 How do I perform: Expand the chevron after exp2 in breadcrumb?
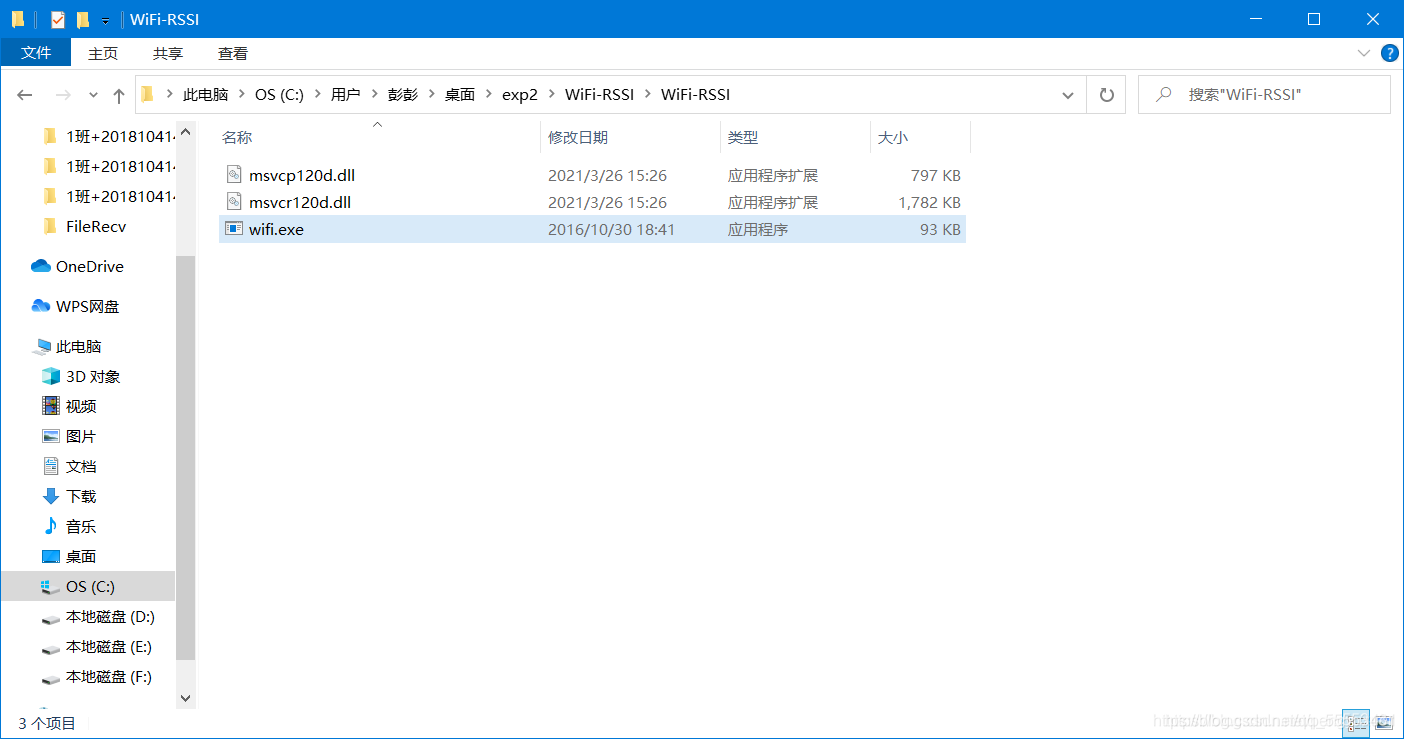click(551, 94)
